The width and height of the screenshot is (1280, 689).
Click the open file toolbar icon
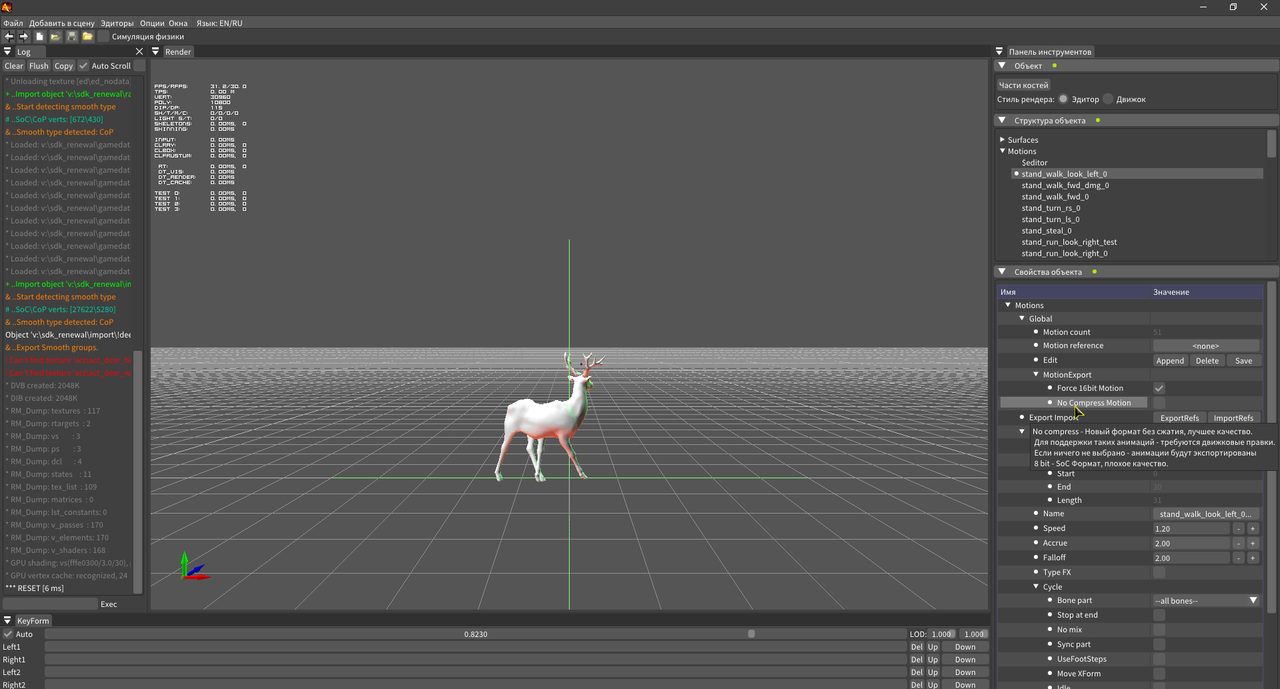(56, 37)
